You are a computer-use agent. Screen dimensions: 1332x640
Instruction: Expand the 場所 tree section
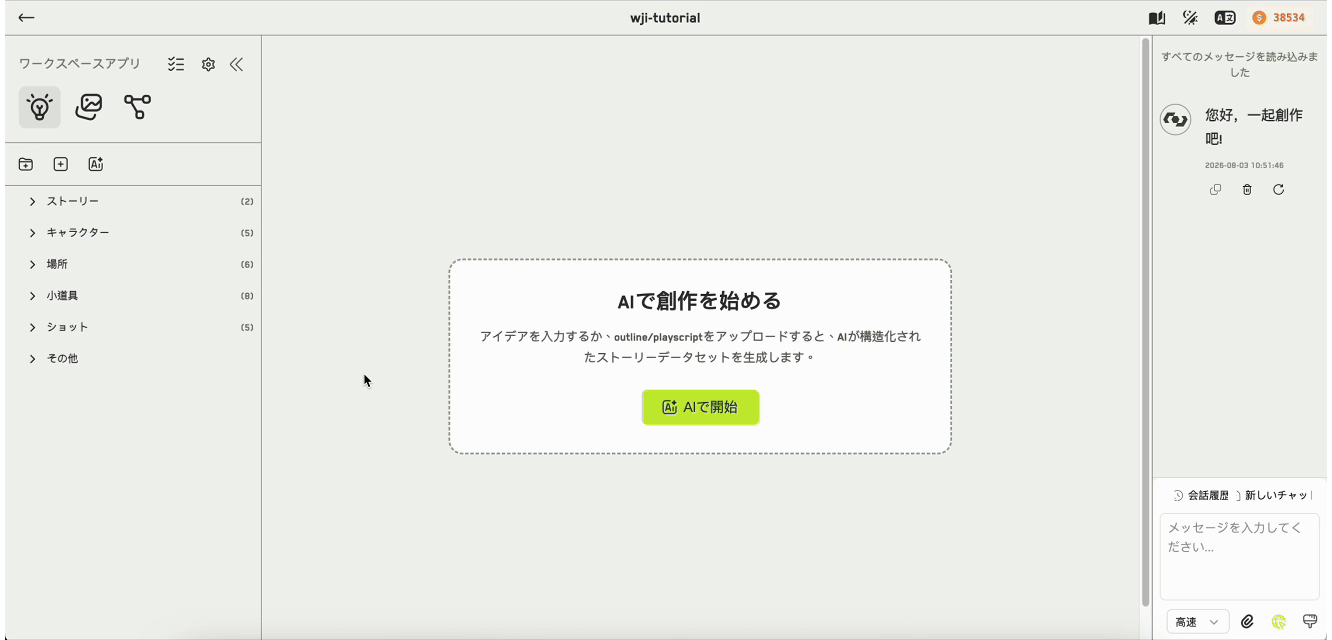click(33, 265)
